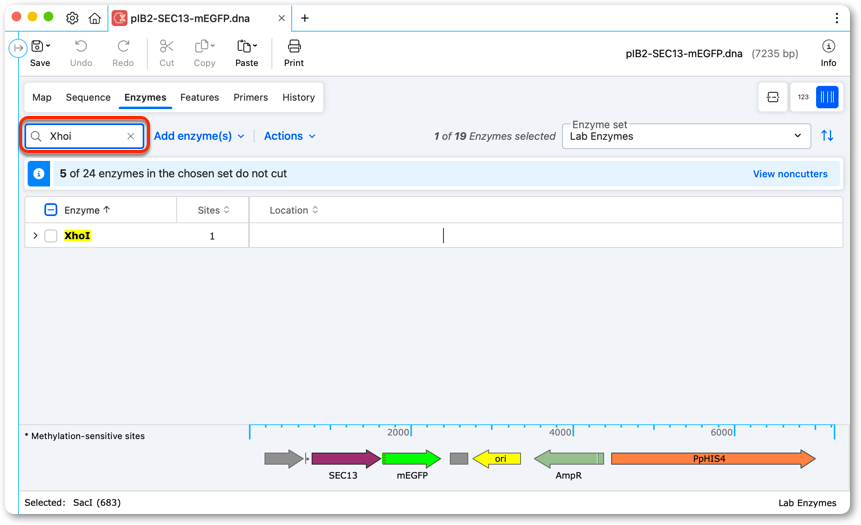The height and width of the screenshot is (525, 861).
Task: Open the Actions dropdown
Action: [289, 136]
